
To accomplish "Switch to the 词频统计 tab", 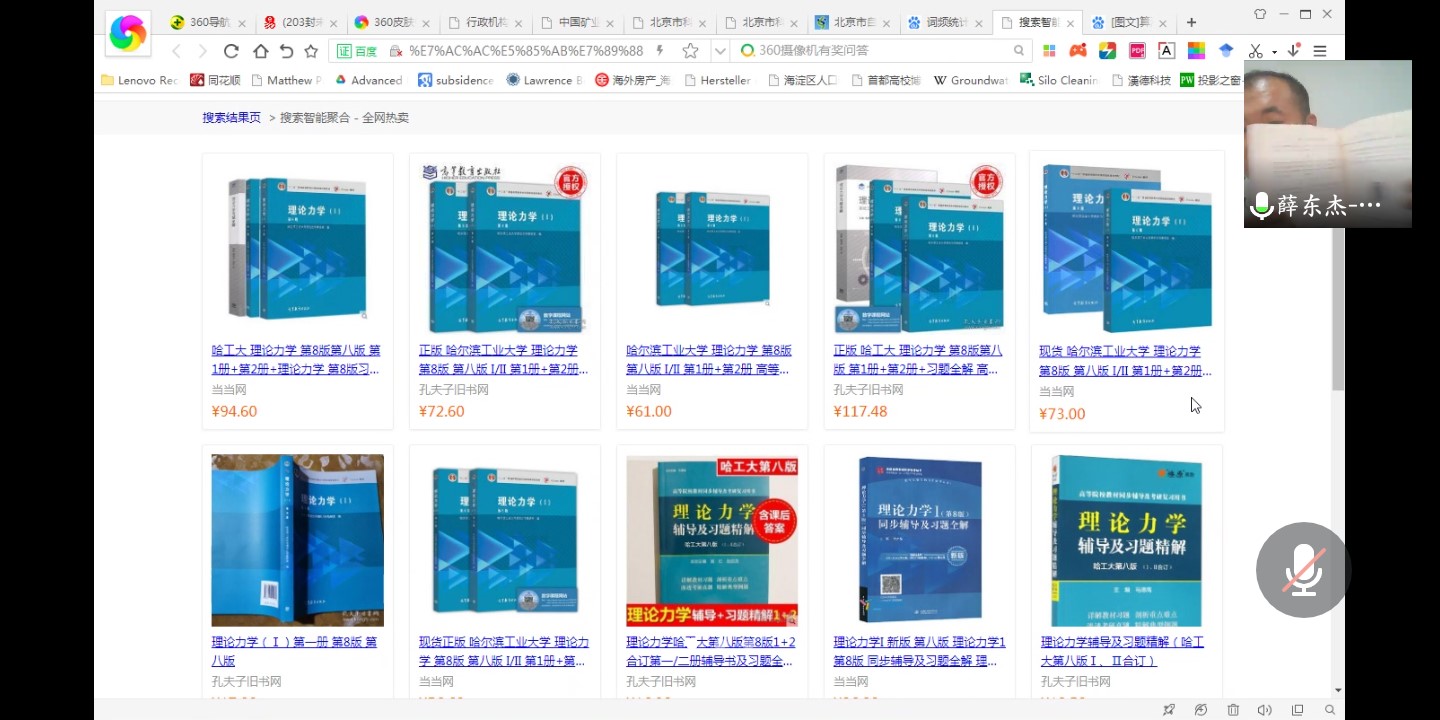I will (945, 23).
